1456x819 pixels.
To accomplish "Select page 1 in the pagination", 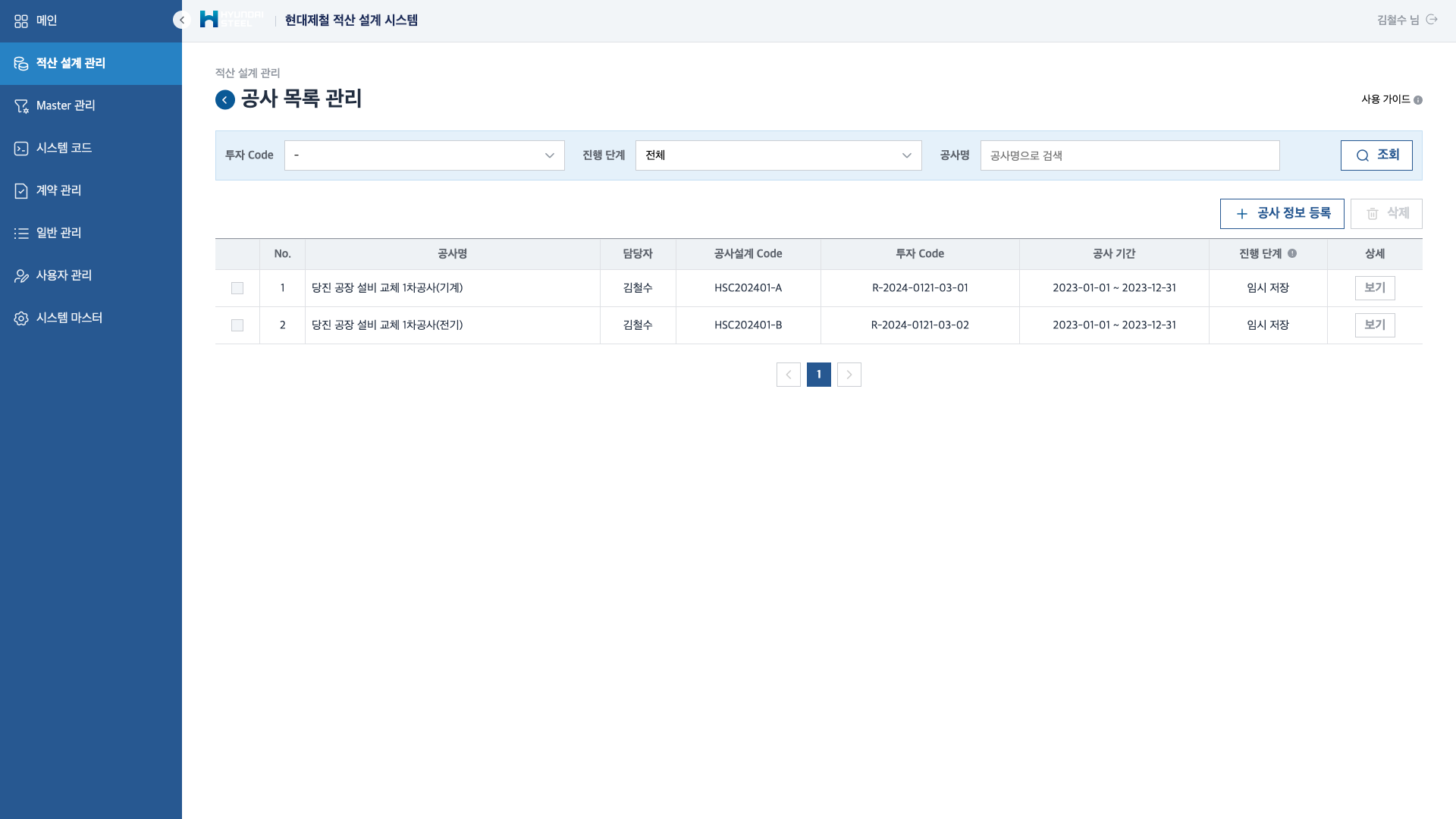I will click(x=819, y=375).
